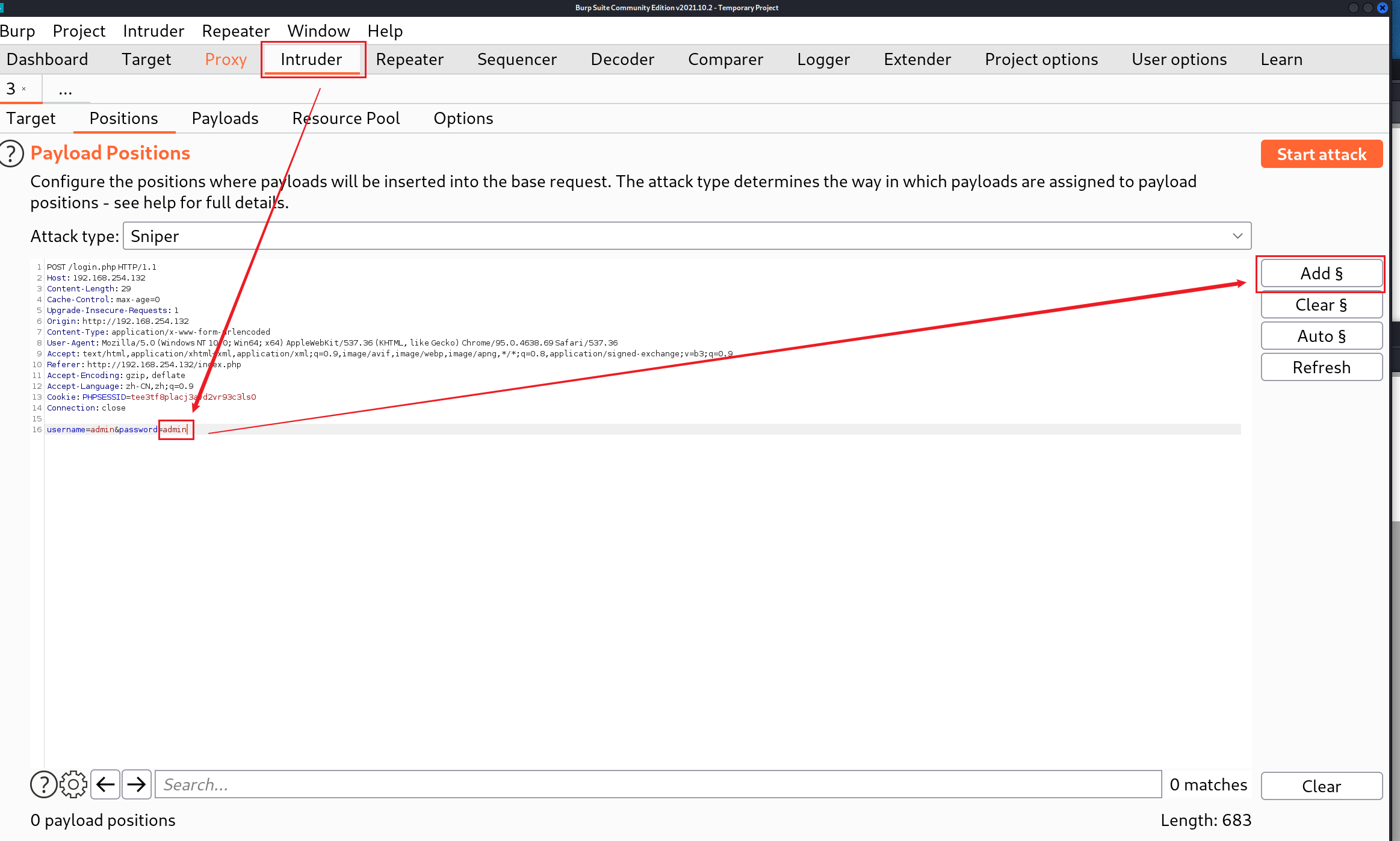
Task: Click the Origin header line
Action: pos(118,321)
